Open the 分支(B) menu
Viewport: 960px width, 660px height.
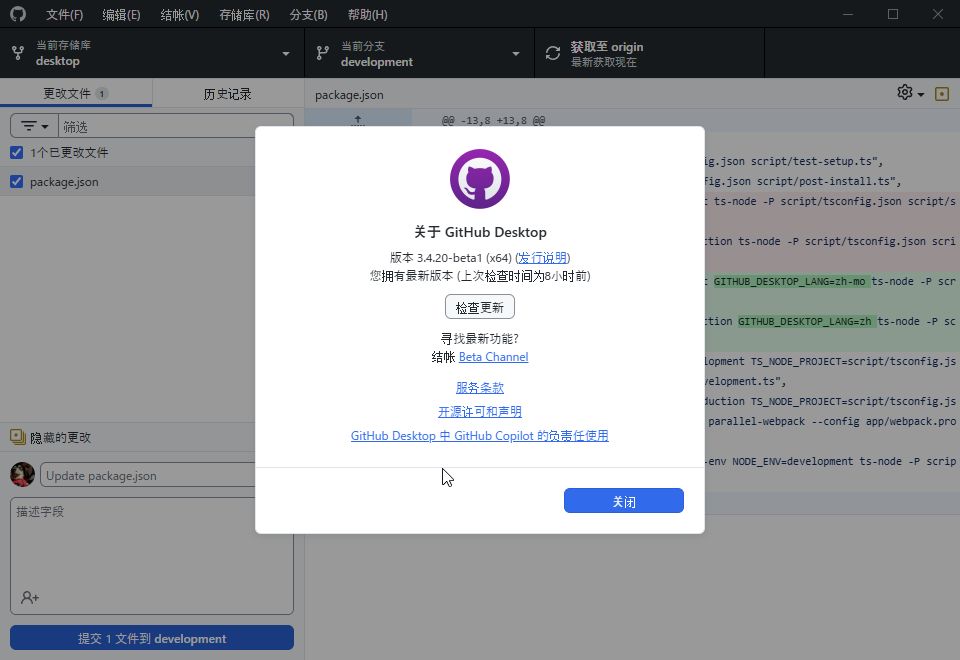coord(309,15)
